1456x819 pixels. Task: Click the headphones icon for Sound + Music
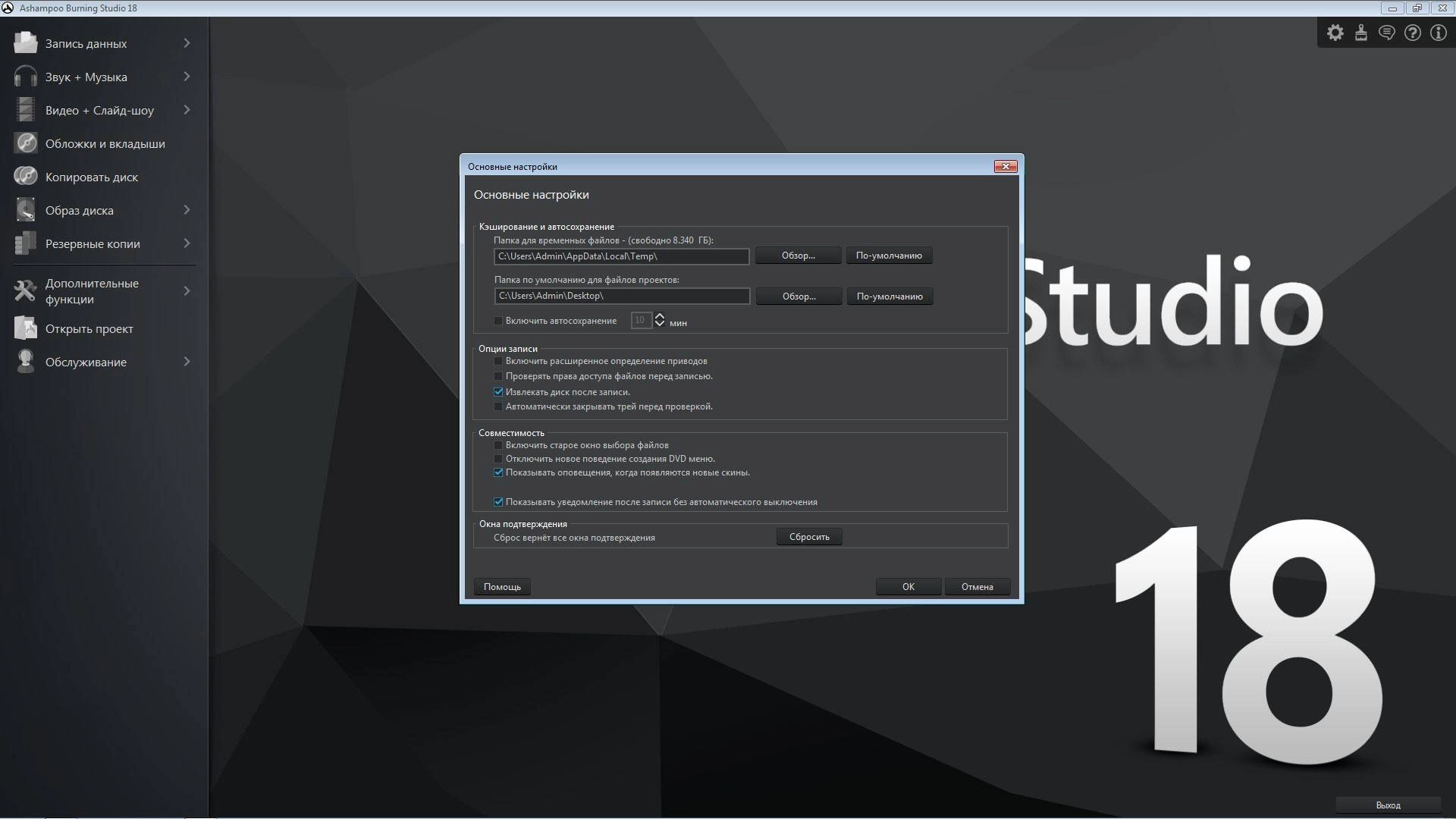[25, 76]
